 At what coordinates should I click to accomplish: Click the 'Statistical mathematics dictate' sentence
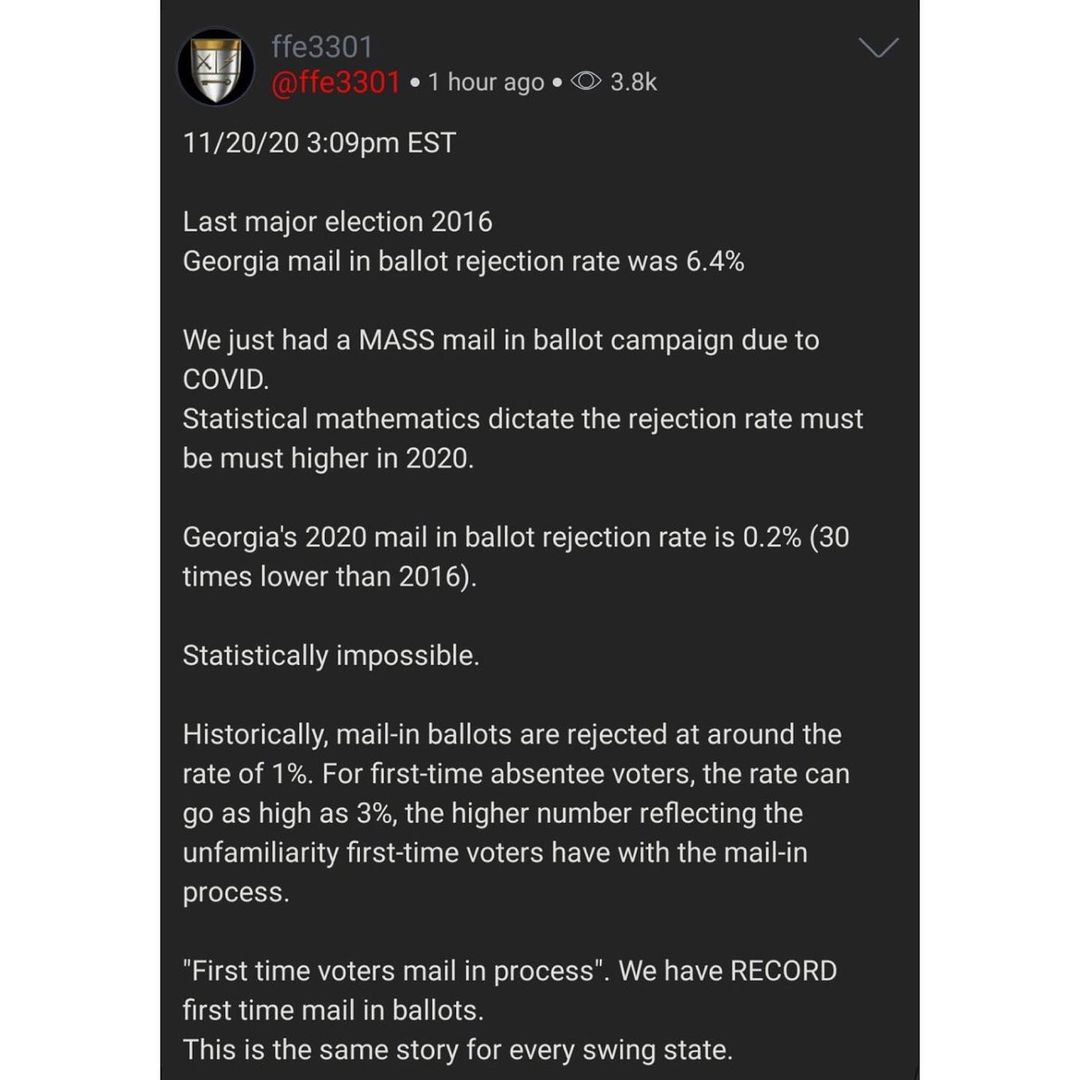tap(523, 438)
